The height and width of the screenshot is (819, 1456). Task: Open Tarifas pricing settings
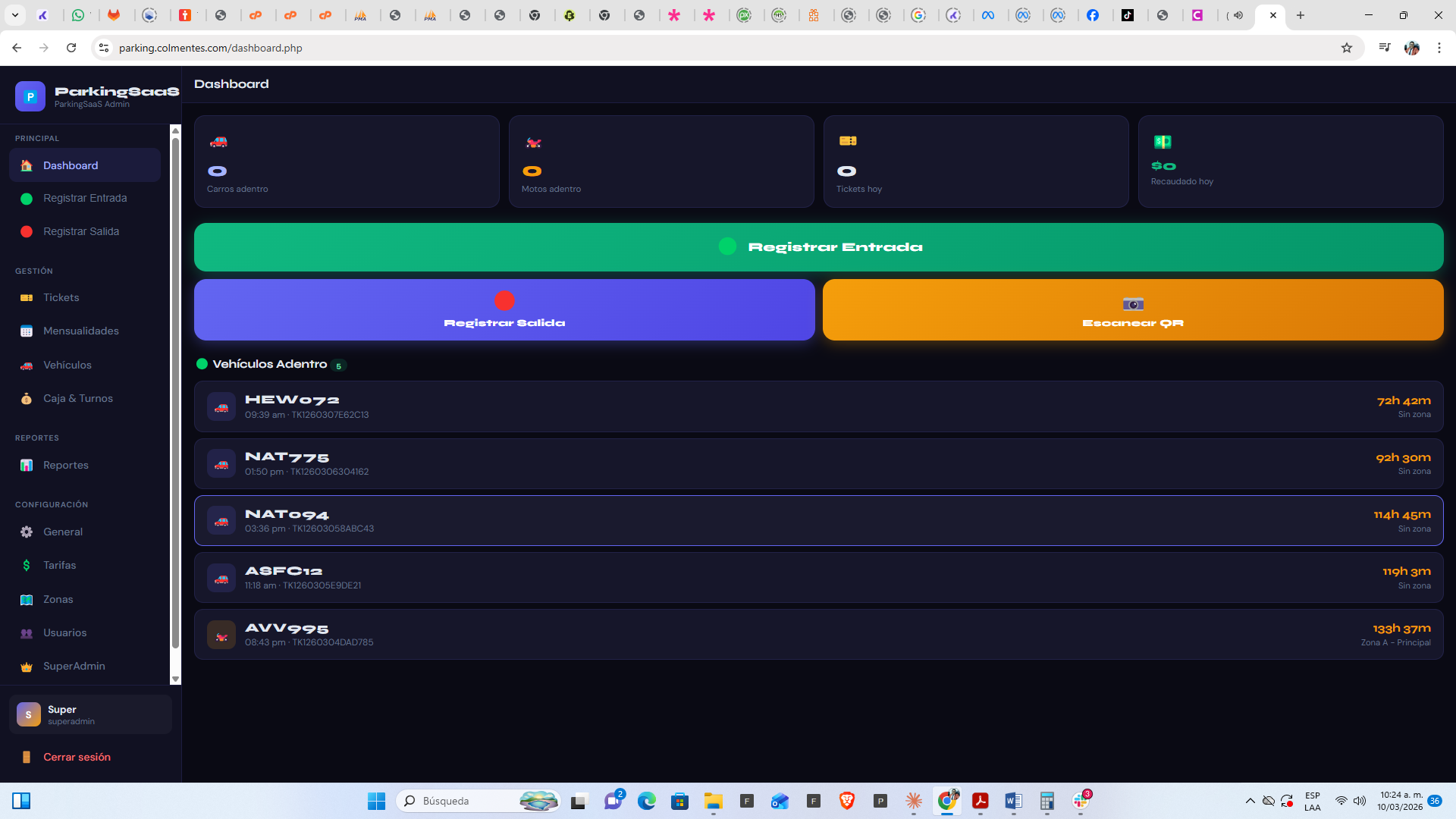[59, 566]
